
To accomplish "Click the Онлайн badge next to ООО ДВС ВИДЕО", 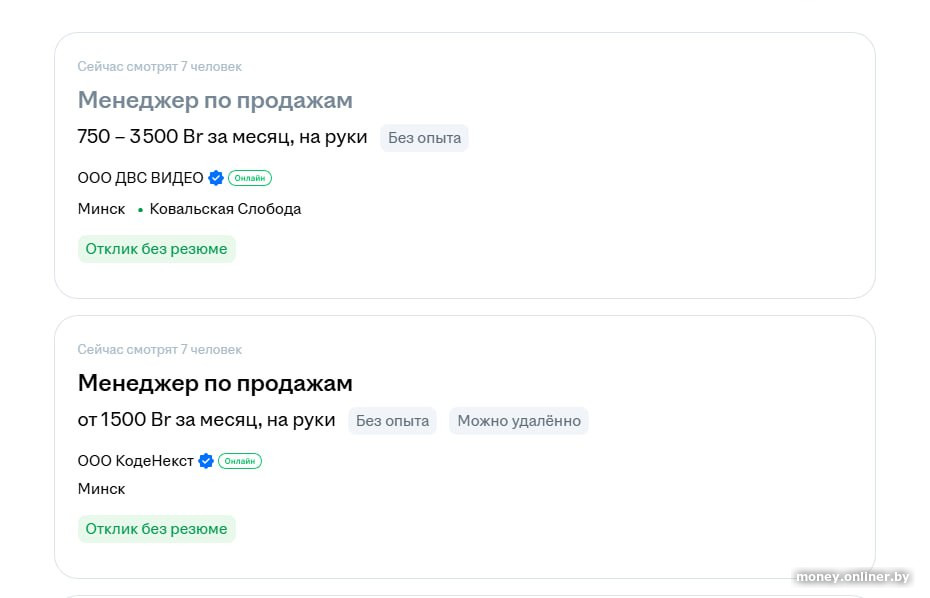I will tap(250, 178).
